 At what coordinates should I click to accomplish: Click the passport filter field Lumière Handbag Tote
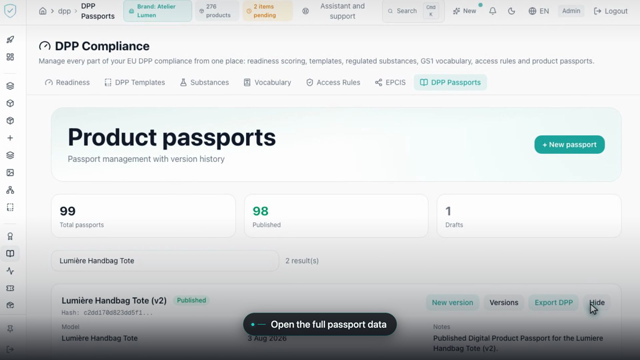pyautogui.click(x=165, y=261)
